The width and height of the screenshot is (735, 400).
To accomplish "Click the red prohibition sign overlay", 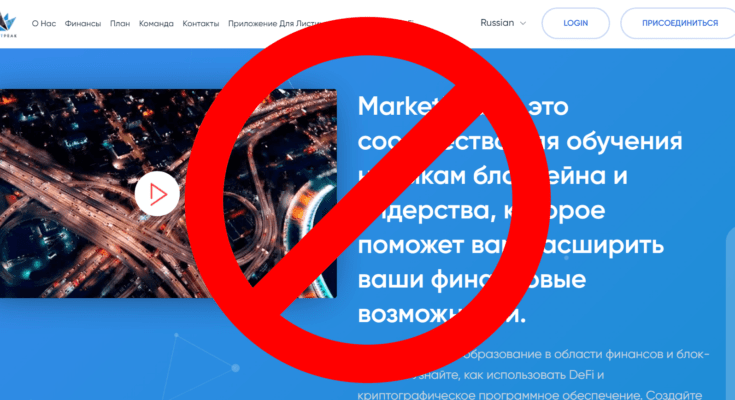I will coord(368,199).
